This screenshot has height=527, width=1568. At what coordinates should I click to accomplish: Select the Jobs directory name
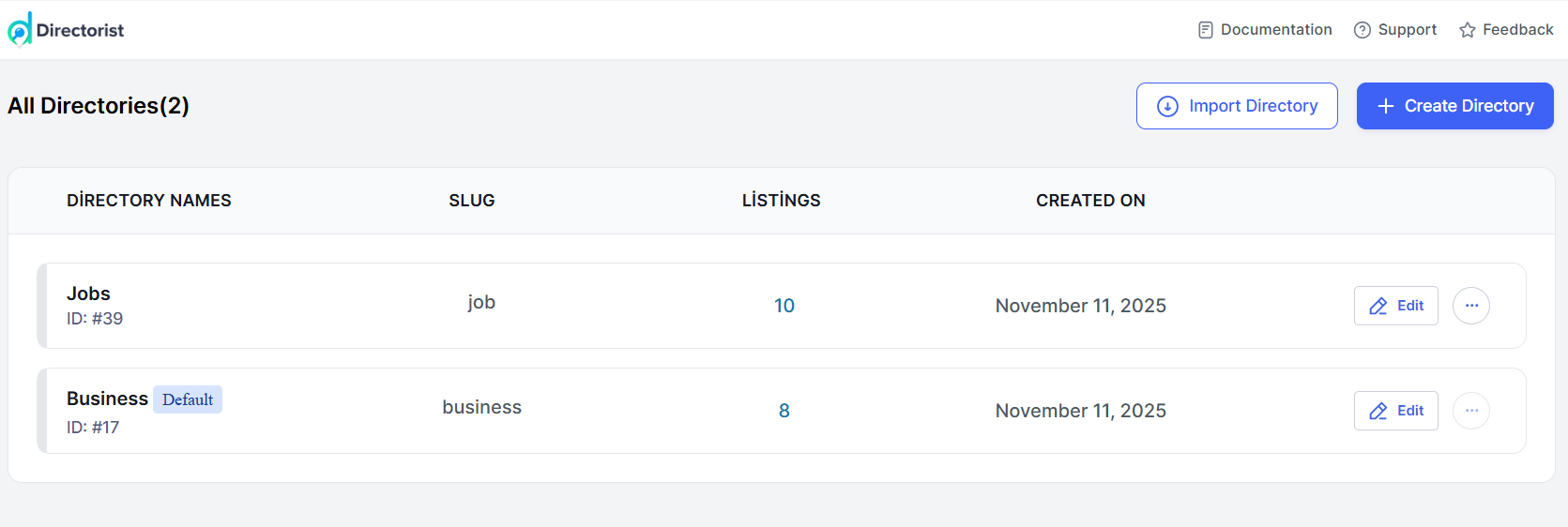point(88,294)
